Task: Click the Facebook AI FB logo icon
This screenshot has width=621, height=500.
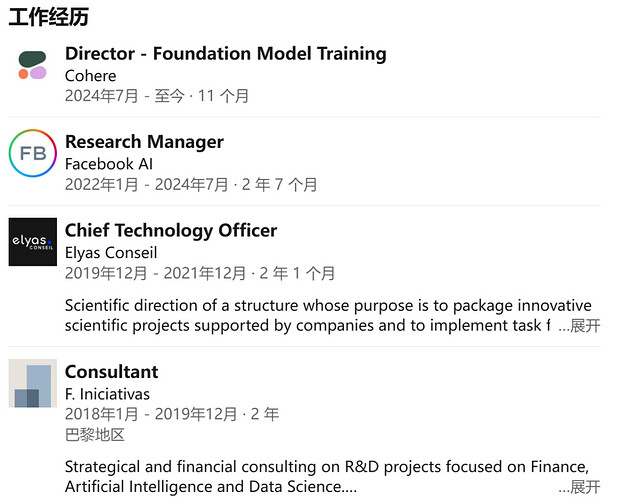Action: (32, 153)
